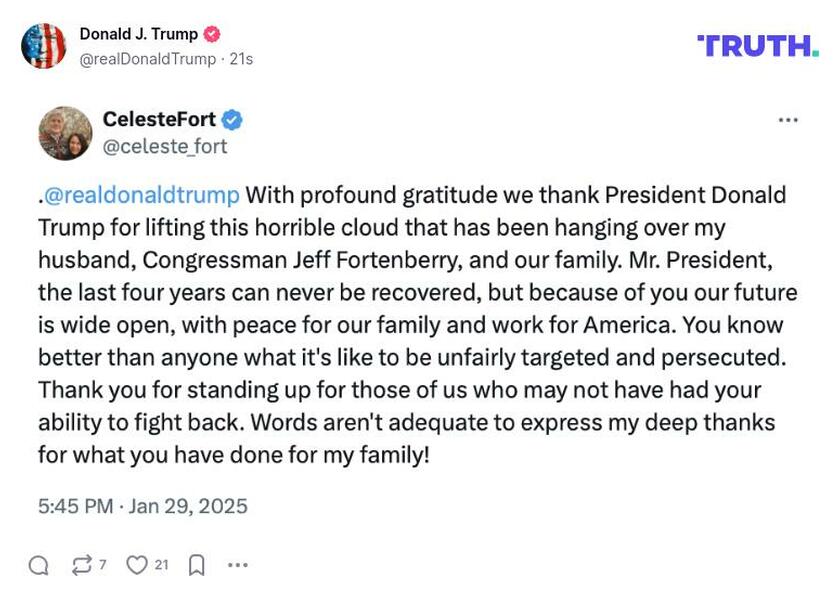Visit @celeste_fort's profile handle

point(166,145)
